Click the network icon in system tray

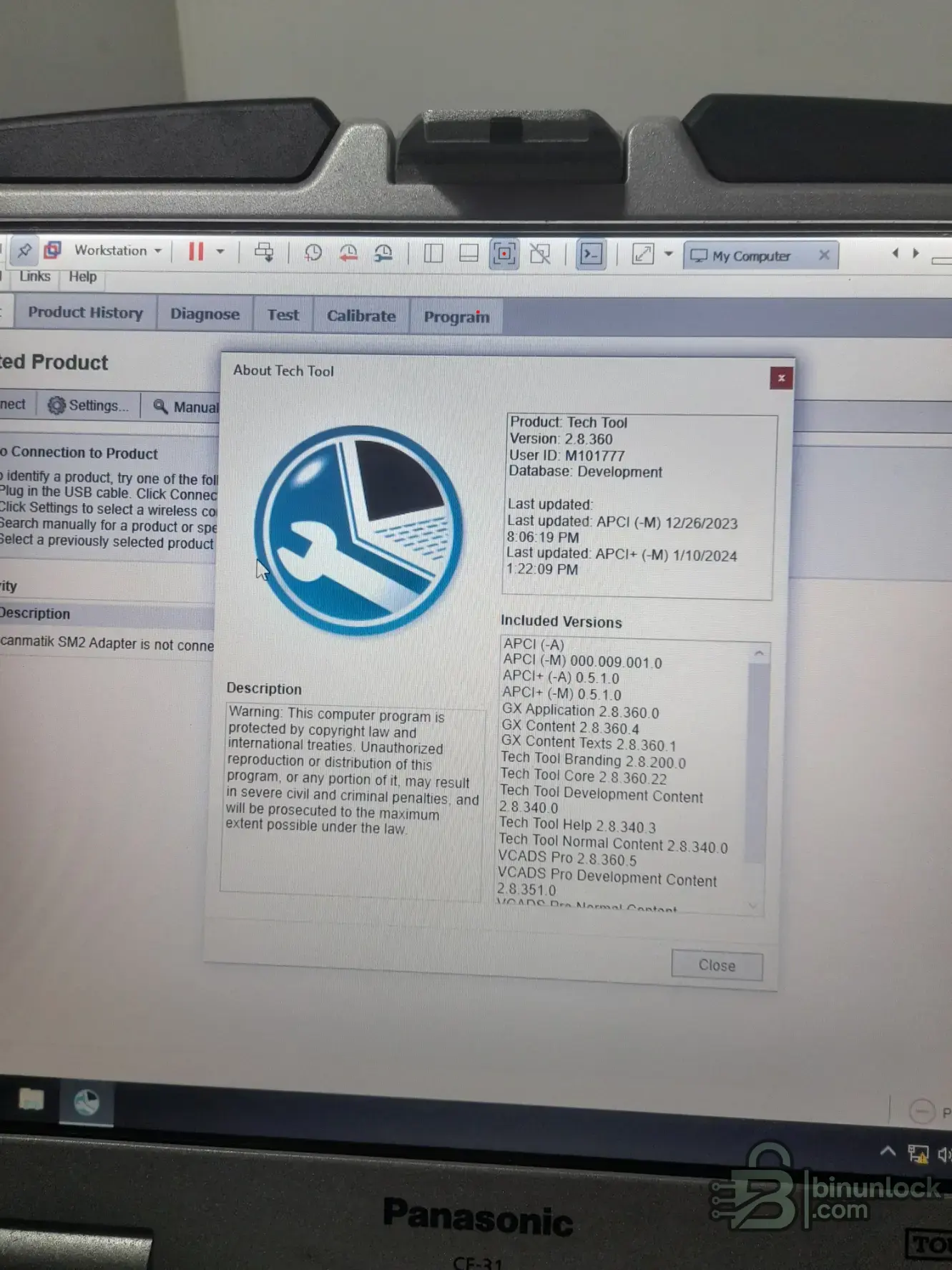[x=918, y=1153]
